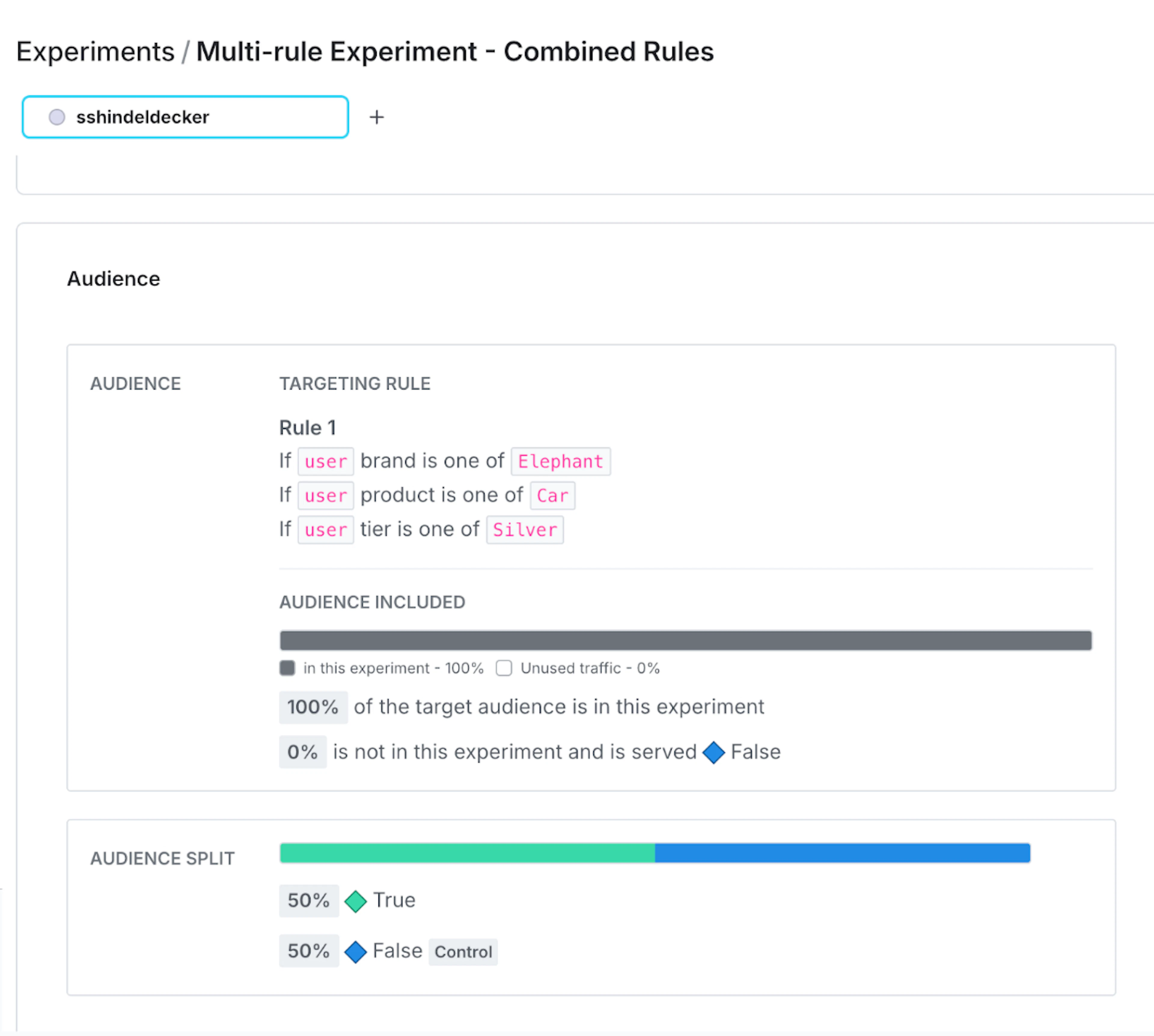Click the 100% target audience value
1154x1036 pixels.
pyautogui.click(x=313, y=707)
